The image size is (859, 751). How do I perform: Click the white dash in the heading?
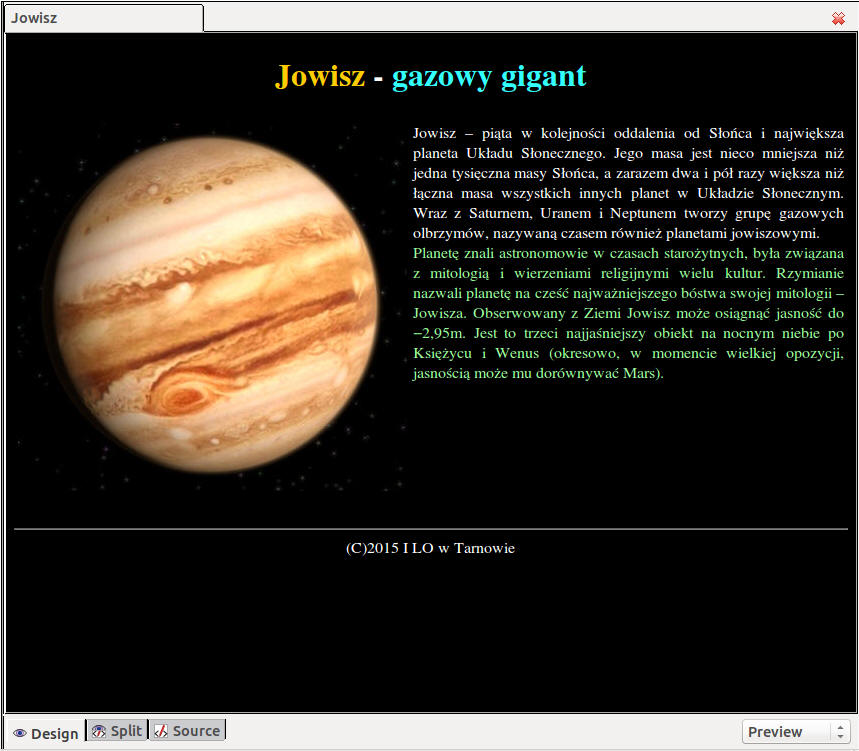click(x=378, y=78)
